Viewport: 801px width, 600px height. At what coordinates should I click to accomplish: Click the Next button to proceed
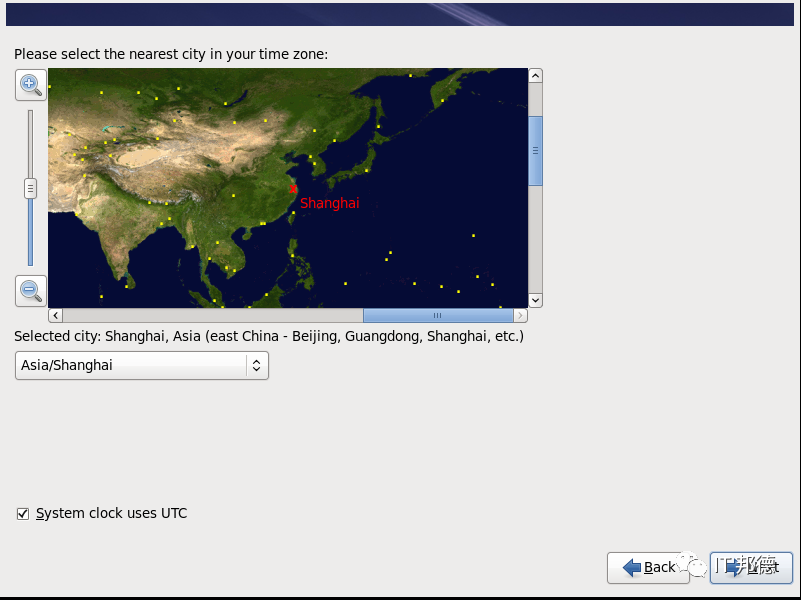pos(751,567)
